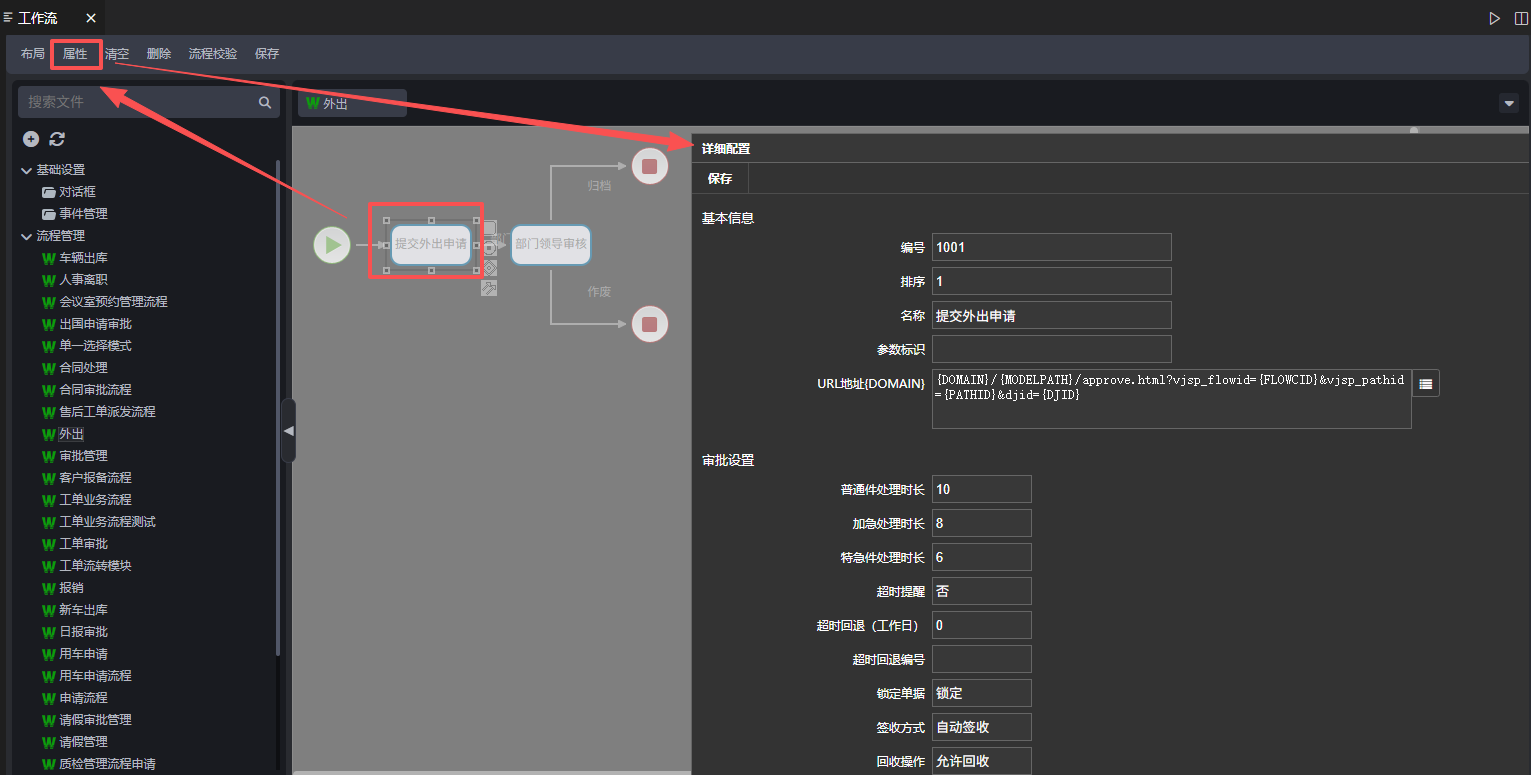
Task: Collapse the 基础设置 tree group
Action: (27, 170)
